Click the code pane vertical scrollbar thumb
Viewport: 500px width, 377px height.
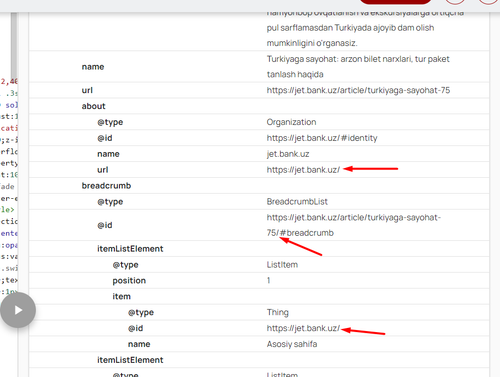coord(14,46)
